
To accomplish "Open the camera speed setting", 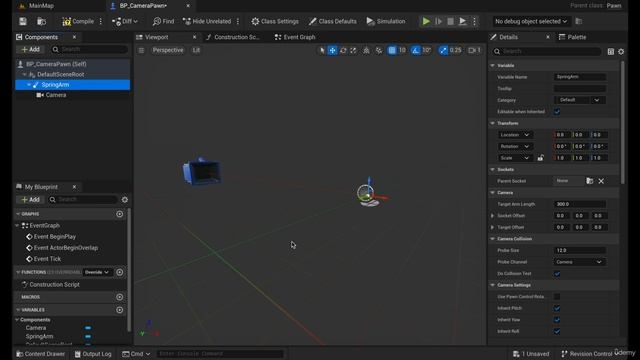I will (474, 50).
